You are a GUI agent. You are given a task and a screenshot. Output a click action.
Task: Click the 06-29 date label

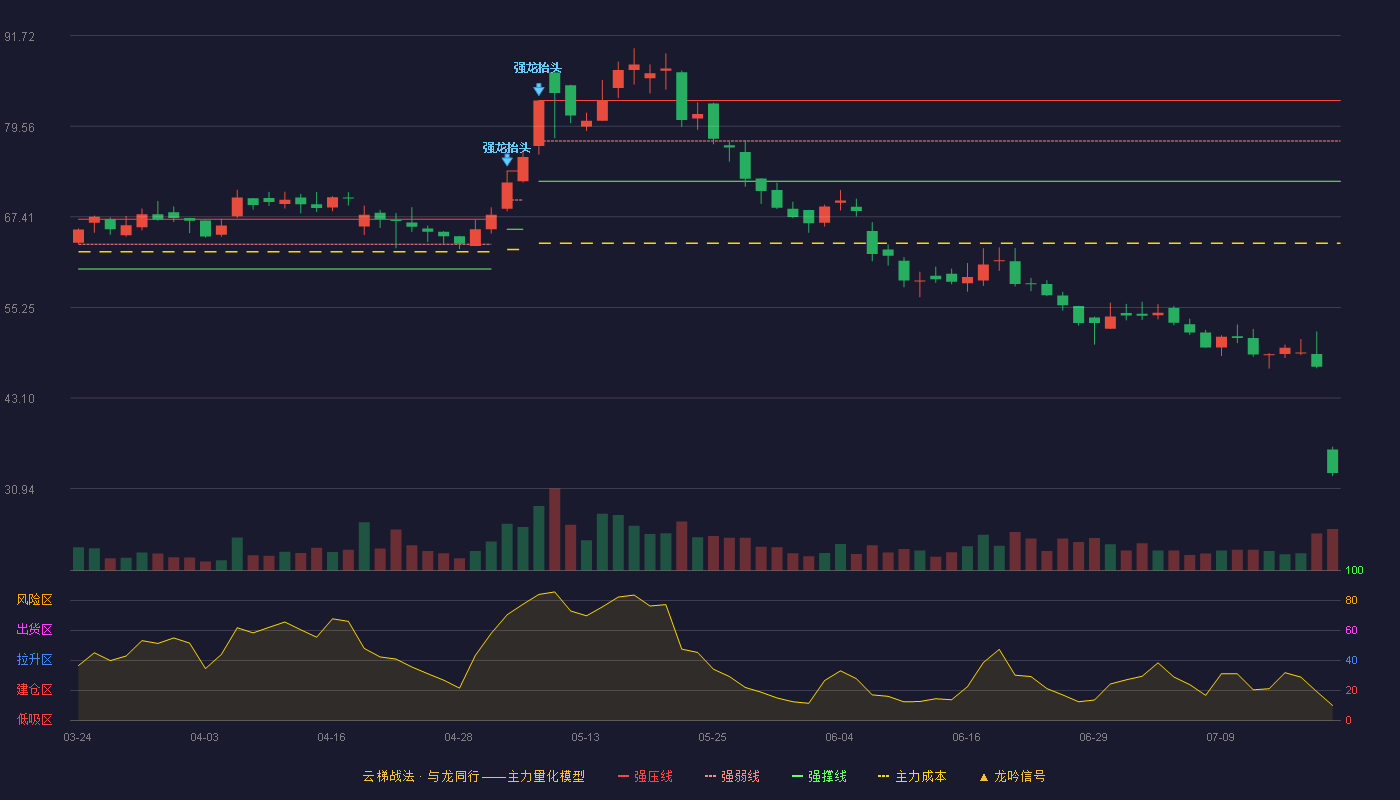point(1093,737)
